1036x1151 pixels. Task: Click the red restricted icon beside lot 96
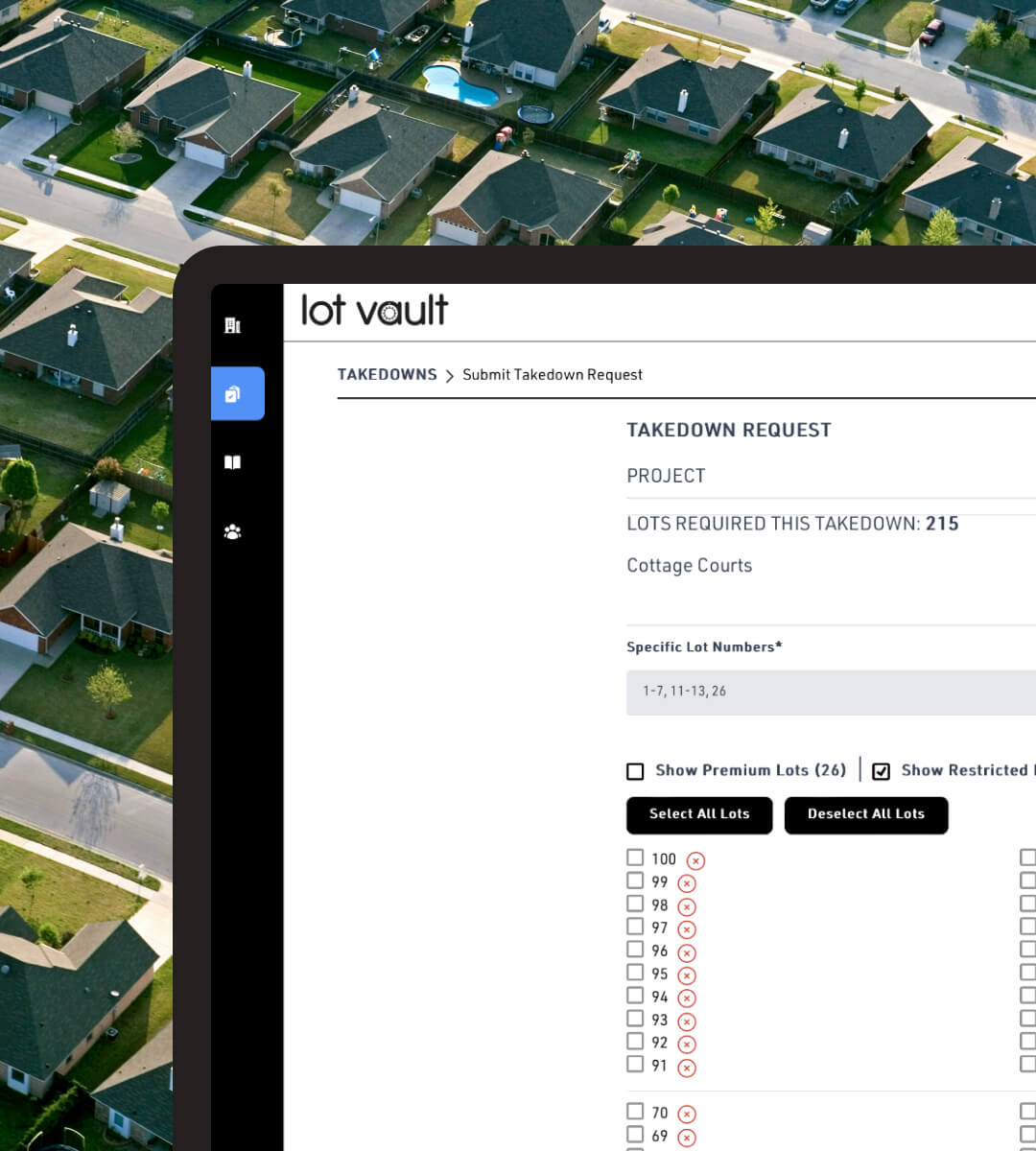(x=687, y=952)
